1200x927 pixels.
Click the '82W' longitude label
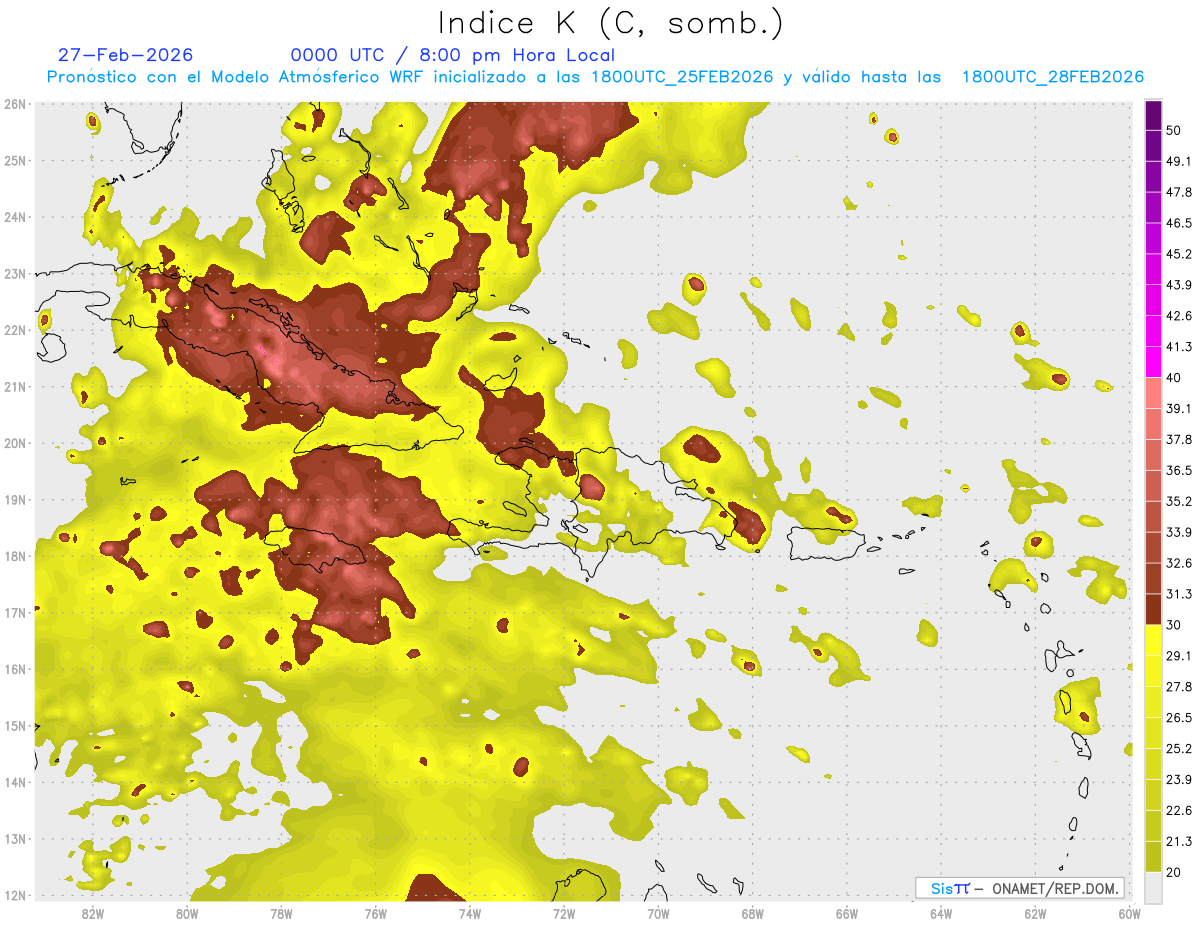pos(93,912)
